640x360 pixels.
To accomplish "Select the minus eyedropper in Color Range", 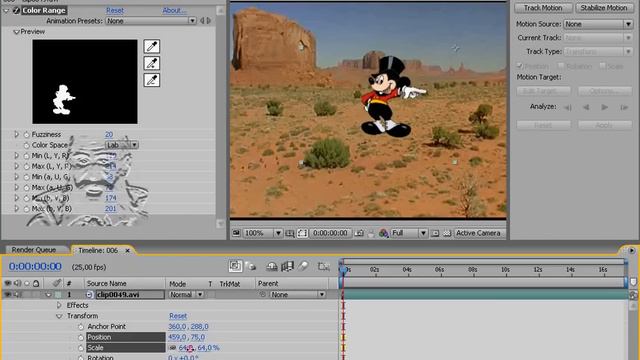I will point(151,80).
